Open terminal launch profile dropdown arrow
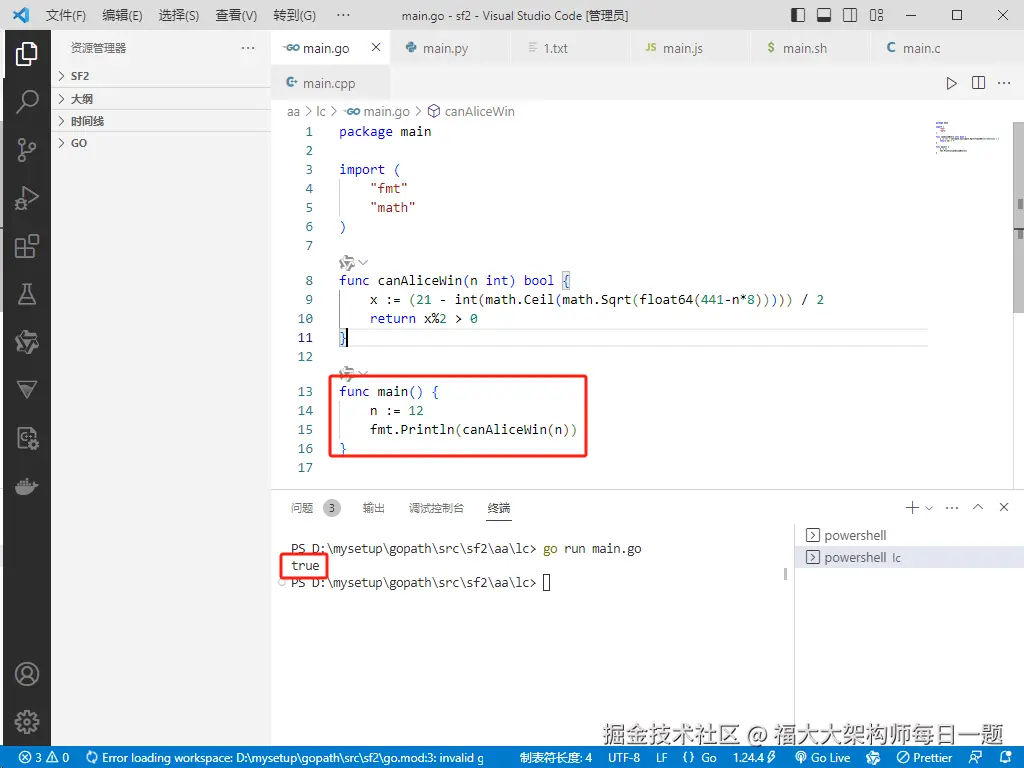 929,507
